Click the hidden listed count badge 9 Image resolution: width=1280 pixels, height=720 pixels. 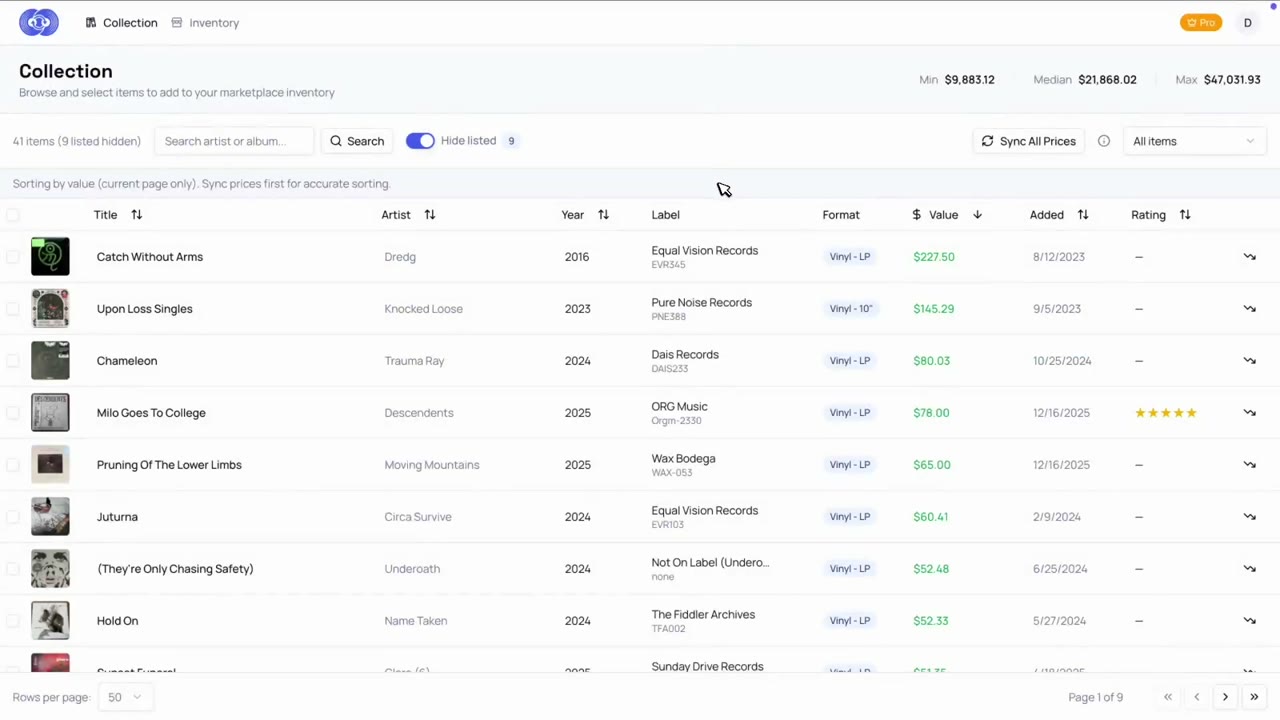pos(511,141)
